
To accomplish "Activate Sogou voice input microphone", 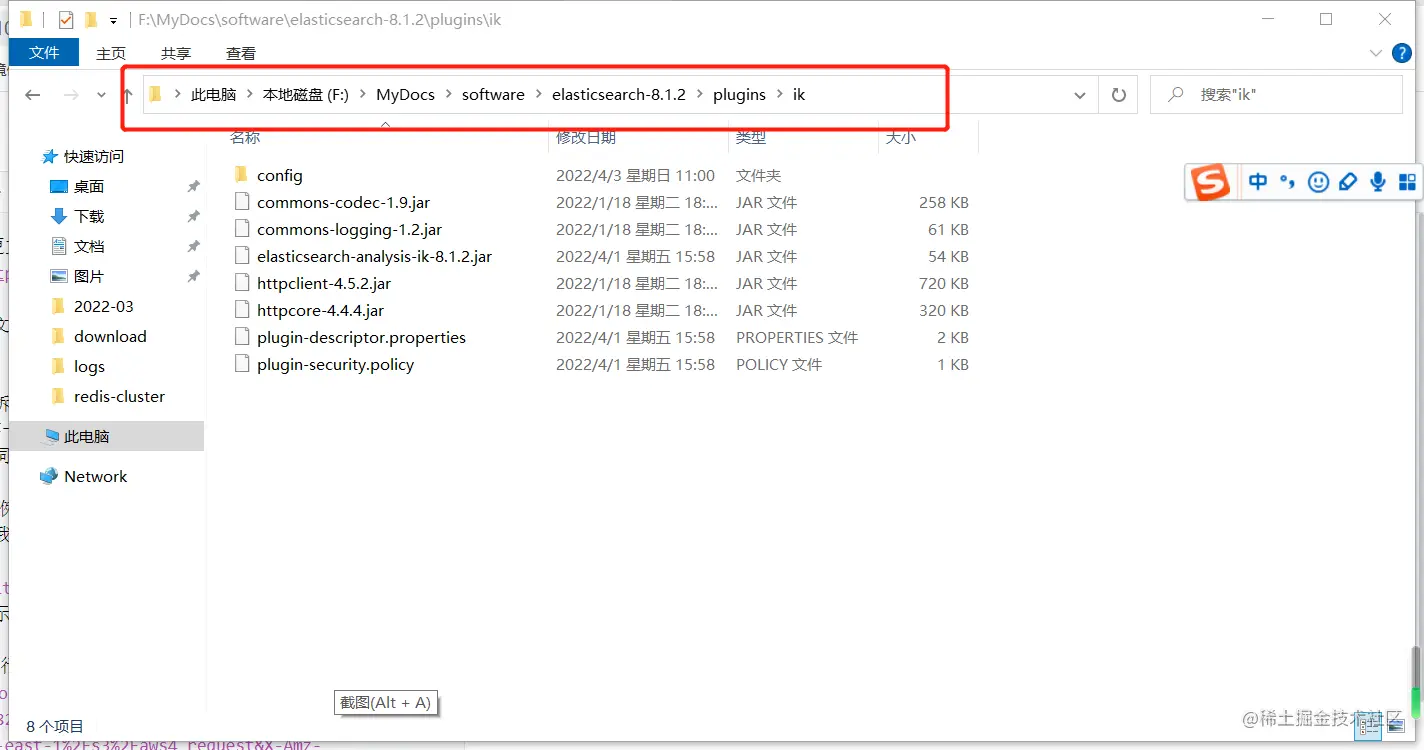I will click(1377, 182).
